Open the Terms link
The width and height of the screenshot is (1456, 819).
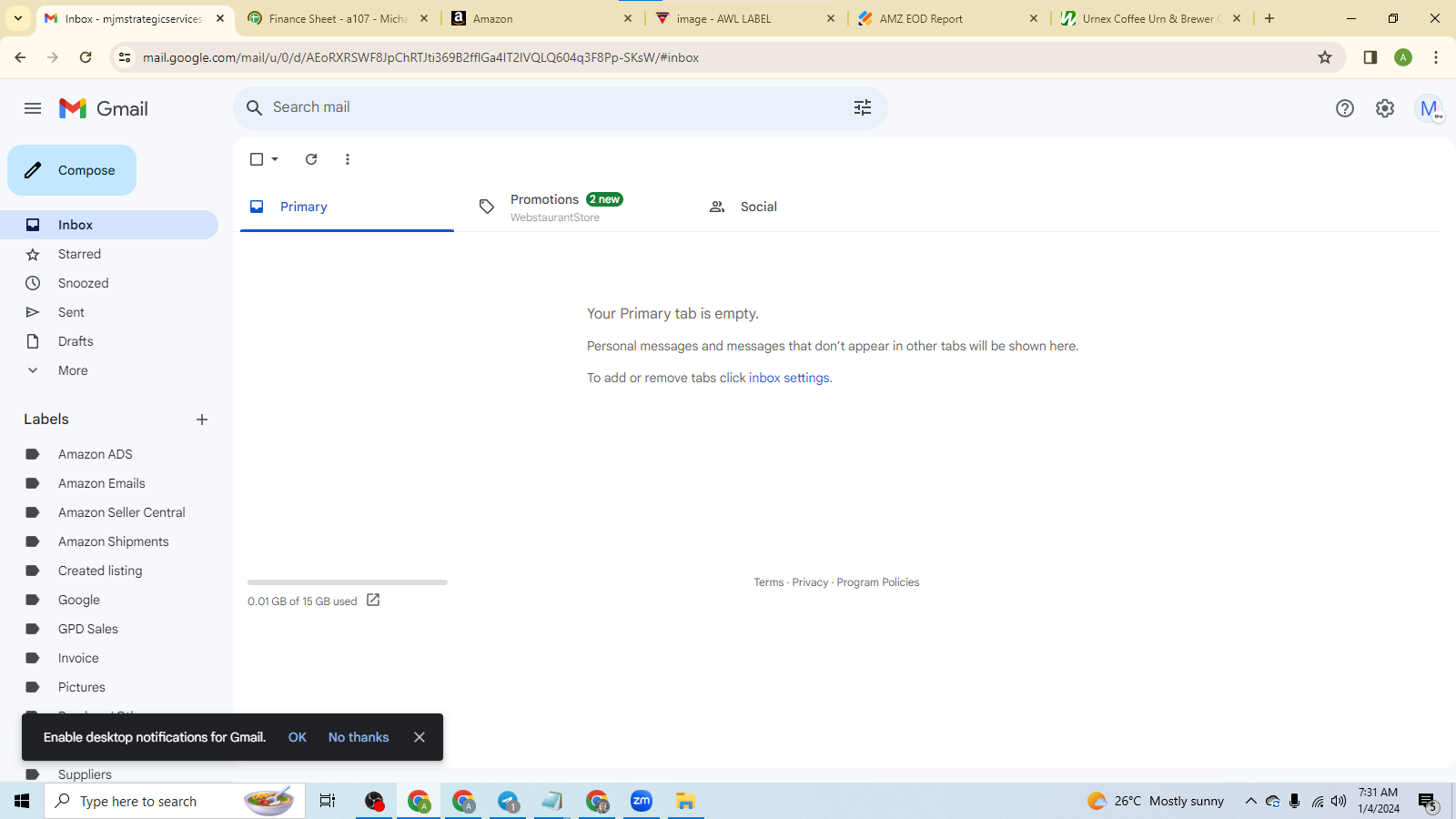[x=768, y=582]
